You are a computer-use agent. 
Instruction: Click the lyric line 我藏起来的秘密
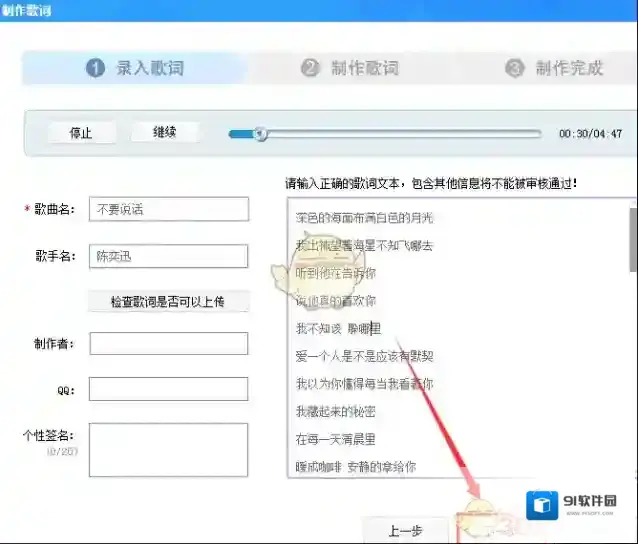(x=335, y=411)
